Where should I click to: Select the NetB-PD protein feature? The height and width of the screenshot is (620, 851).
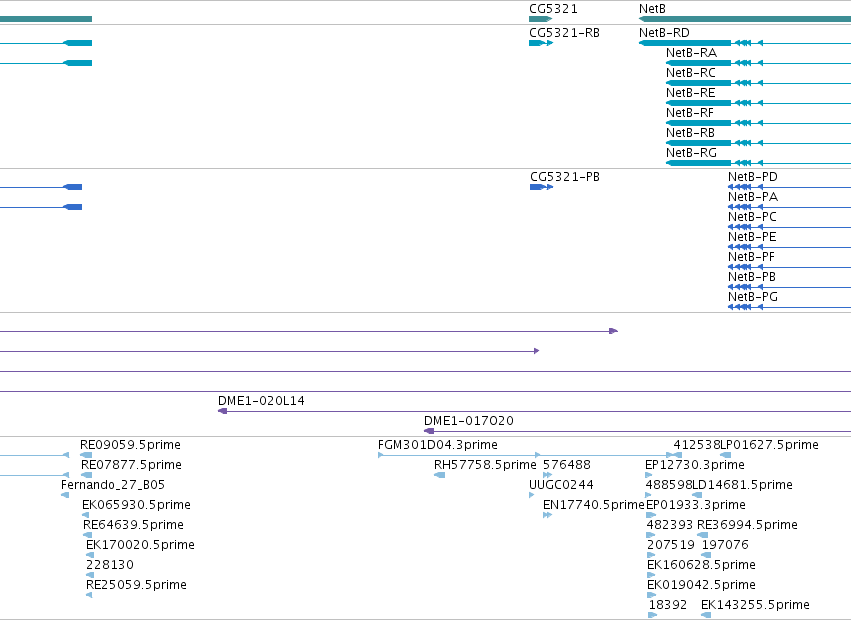(x=753, y=177)
